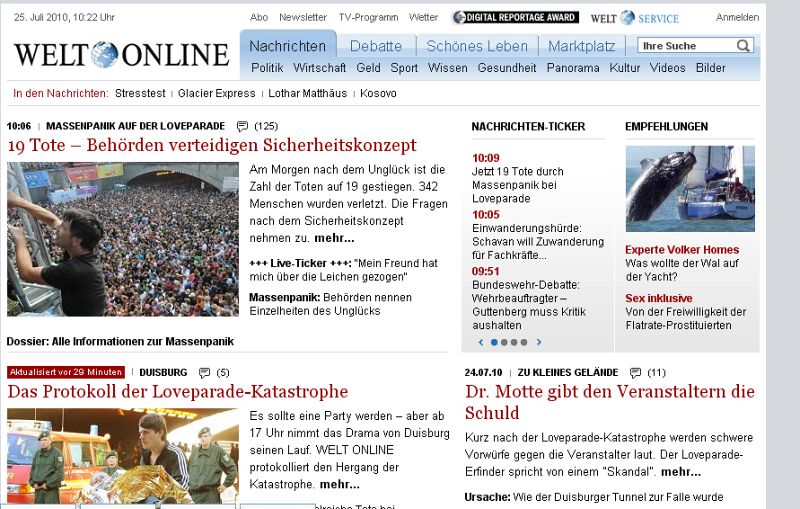Select the first ticker page dot
Screen dimensions: 800x509
pos(494,342)
